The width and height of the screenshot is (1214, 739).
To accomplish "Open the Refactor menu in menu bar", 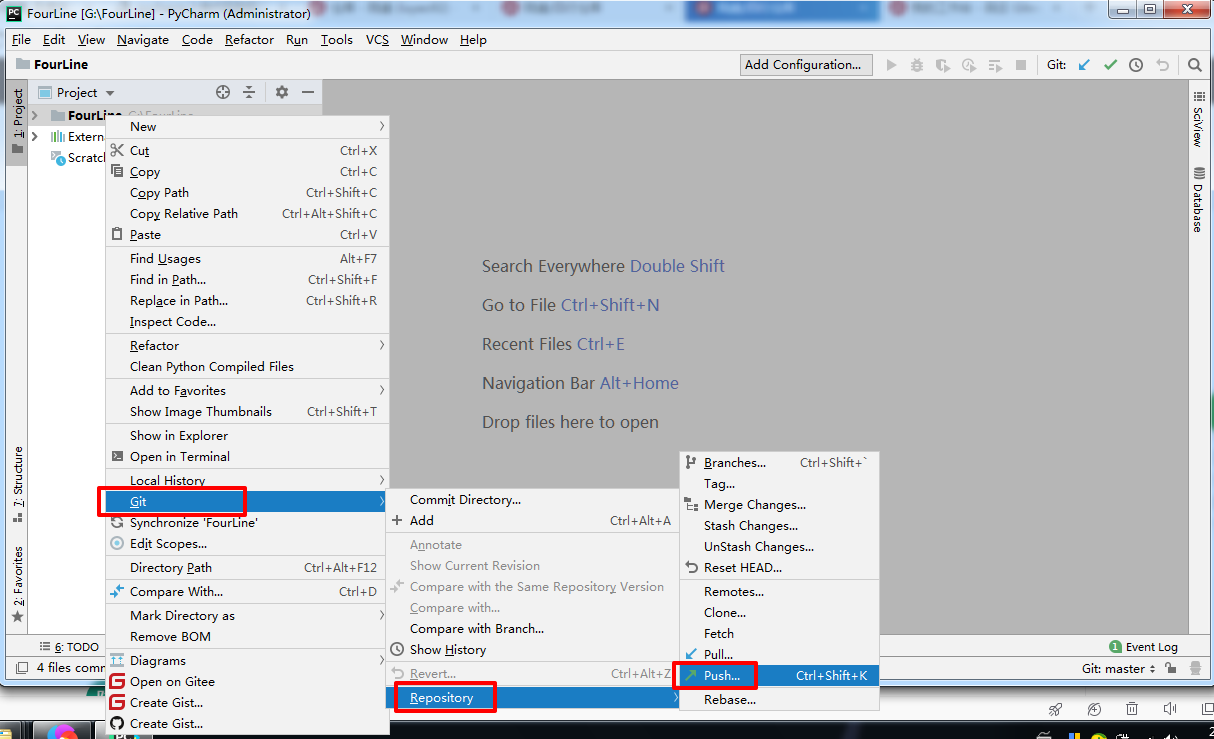I will pos(249,40).
